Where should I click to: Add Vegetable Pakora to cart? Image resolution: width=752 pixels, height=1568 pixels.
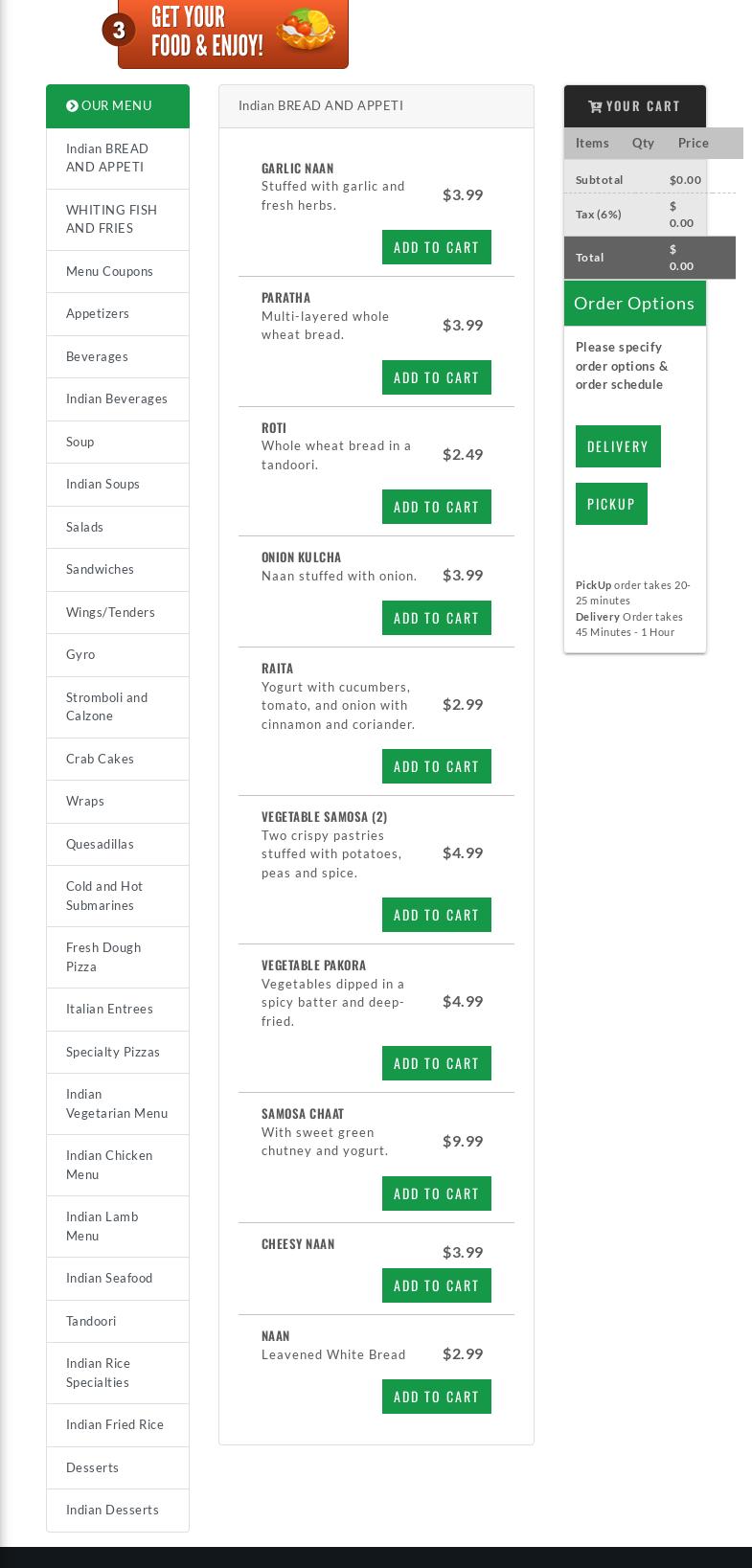[436, 1063]
